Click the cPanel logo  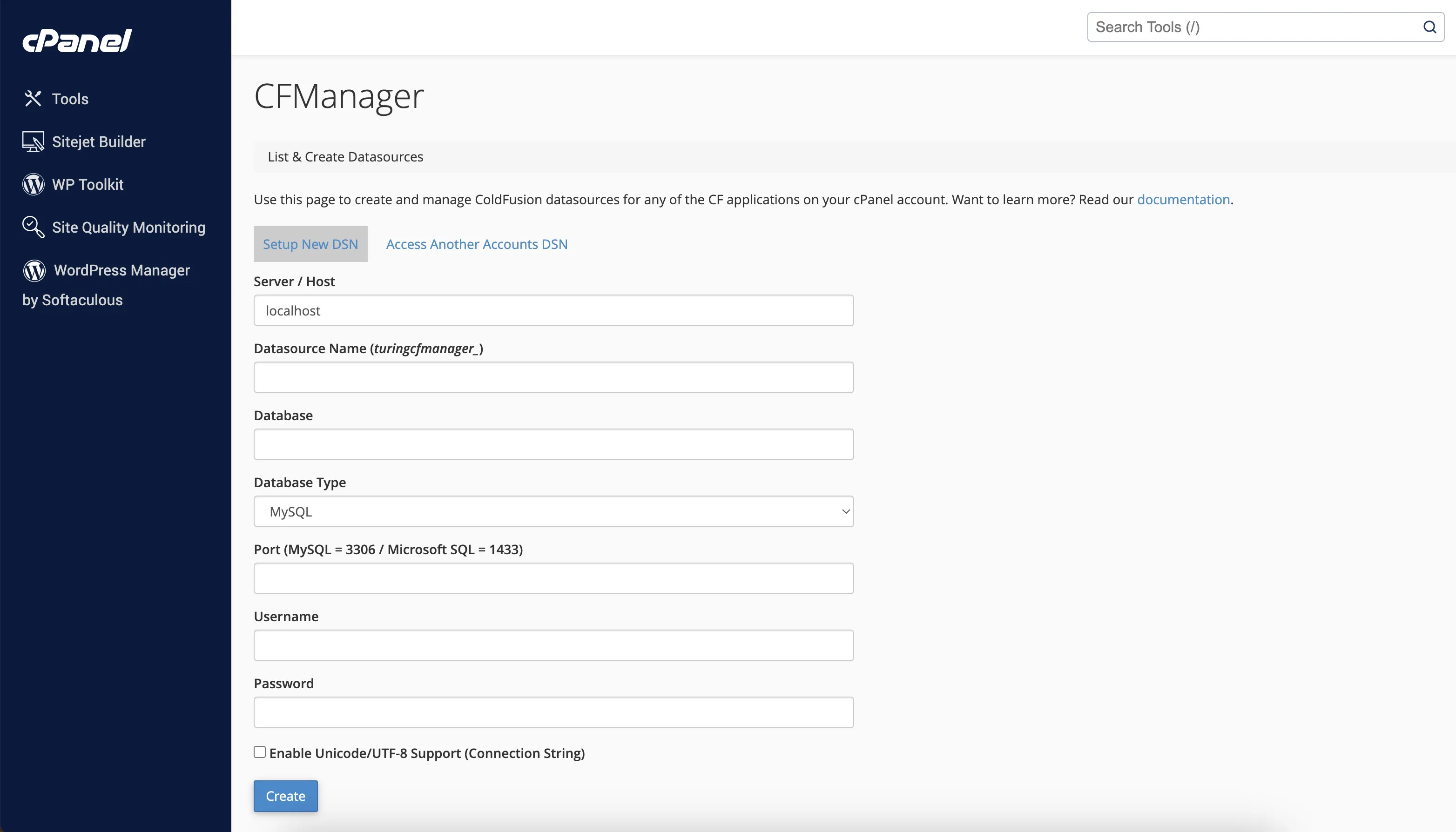[77, 40]
